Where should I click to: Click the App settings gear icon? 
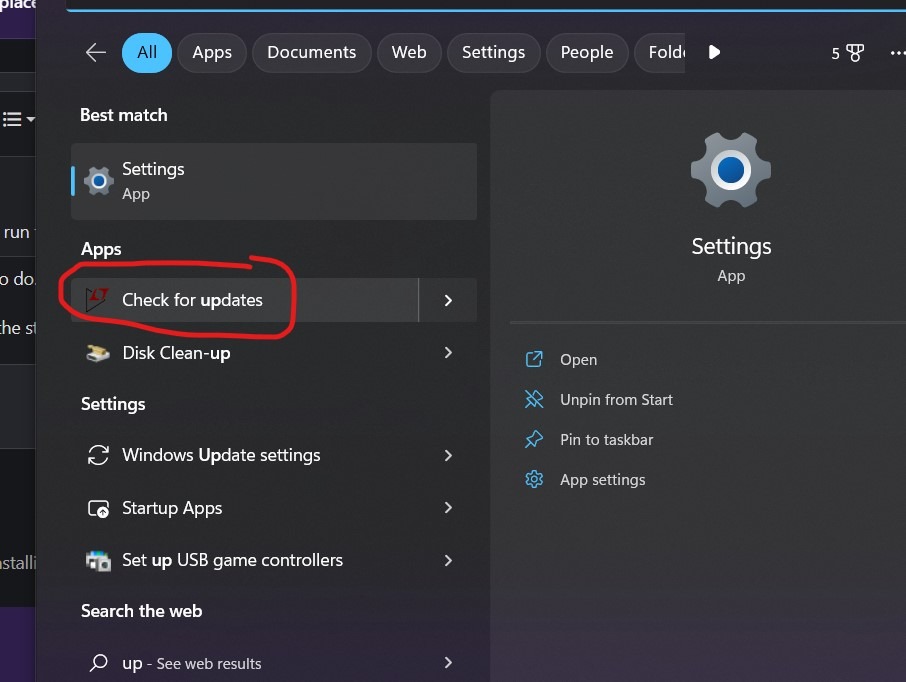(534, 479)
